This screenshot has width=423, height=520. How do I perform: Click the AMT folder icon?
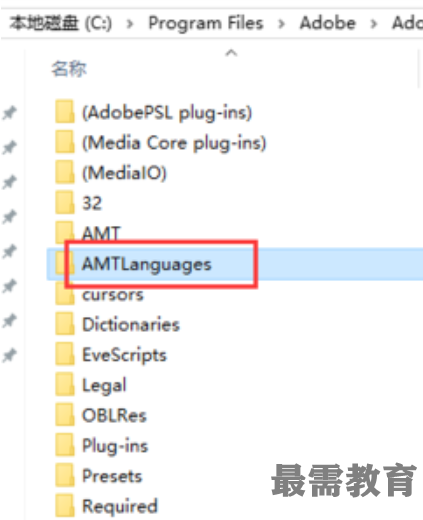coord(65,231)
